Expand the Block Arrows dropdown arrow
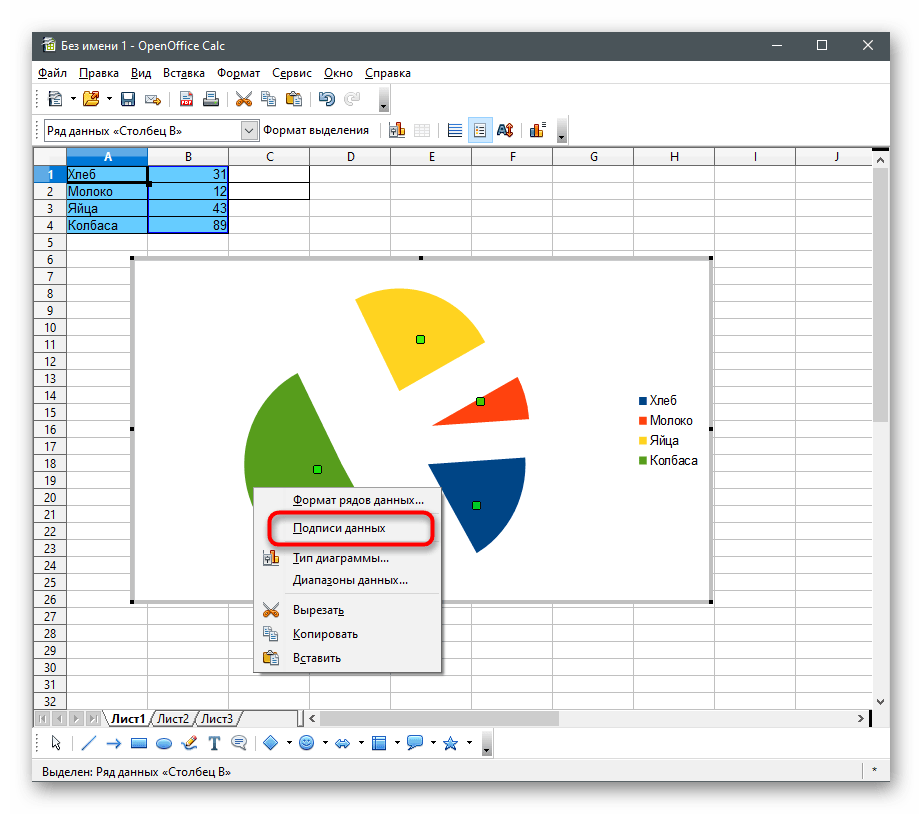 click(361, 743)
